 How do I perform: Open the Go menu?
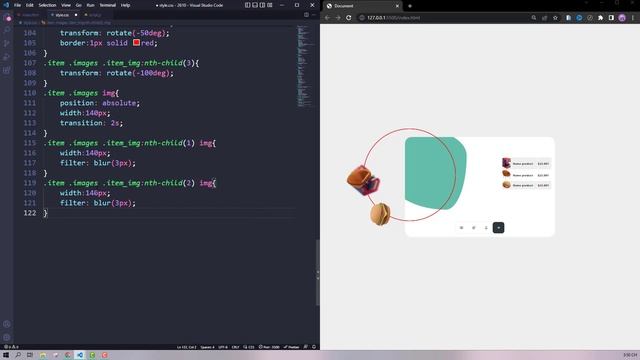(78, 5)
